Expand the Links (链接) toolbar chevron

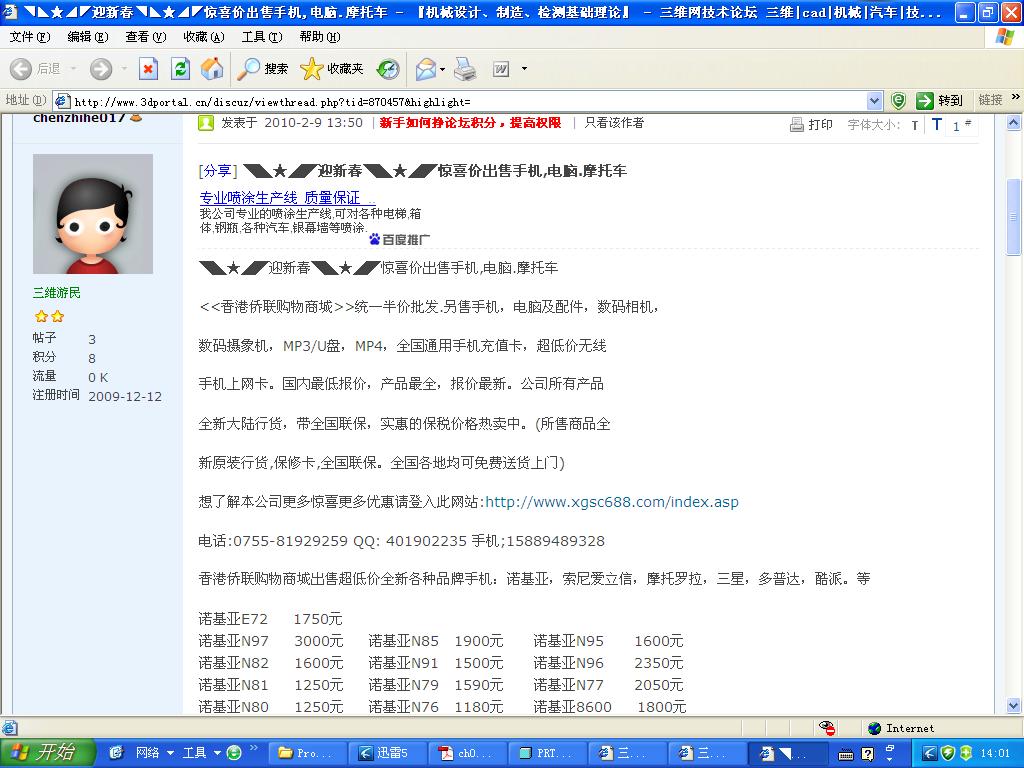point(1016,97)
